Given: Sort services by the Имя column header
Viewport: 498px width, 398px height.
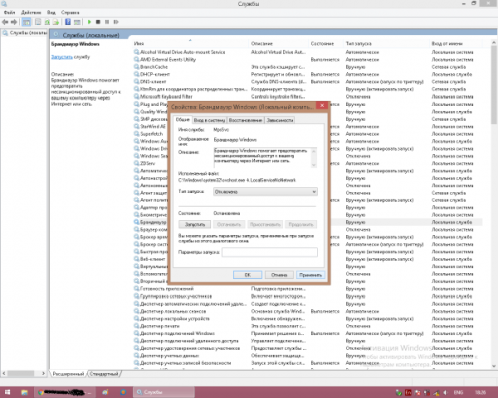Looking at the screenshot, I should (x=191, y=44).
